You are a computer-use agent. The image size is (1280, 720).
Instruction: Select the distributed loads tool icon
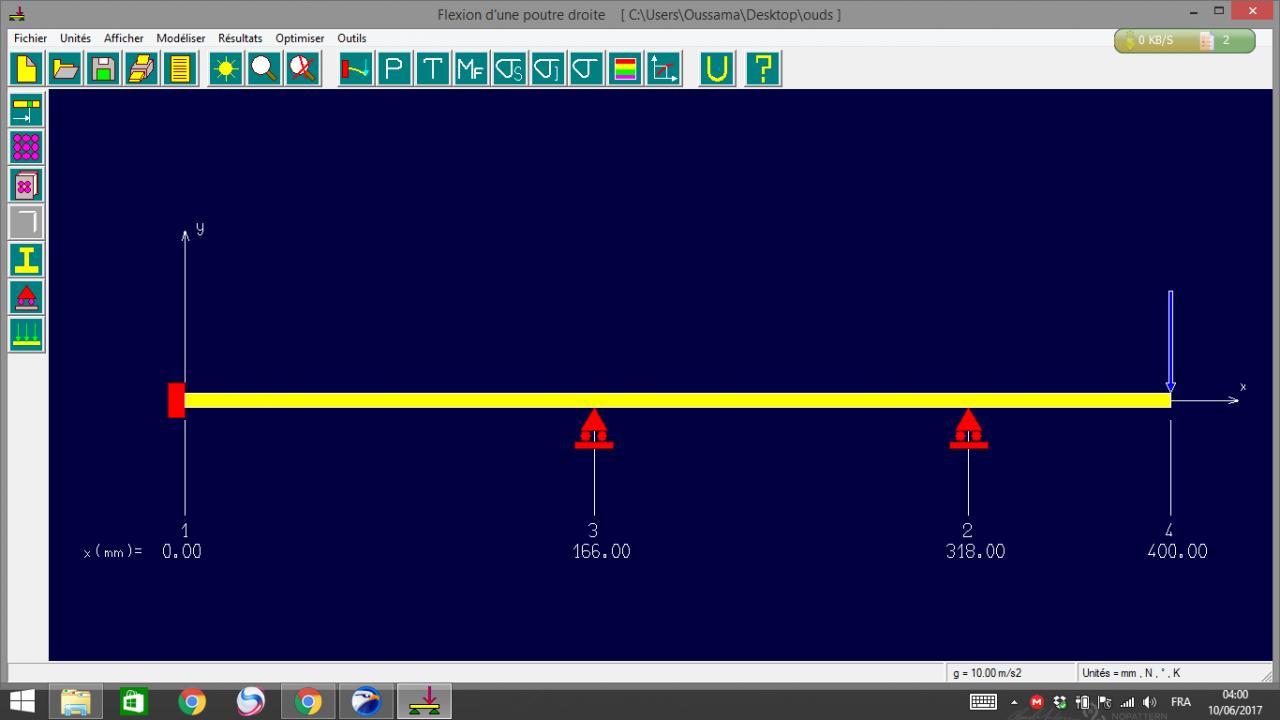26,333
